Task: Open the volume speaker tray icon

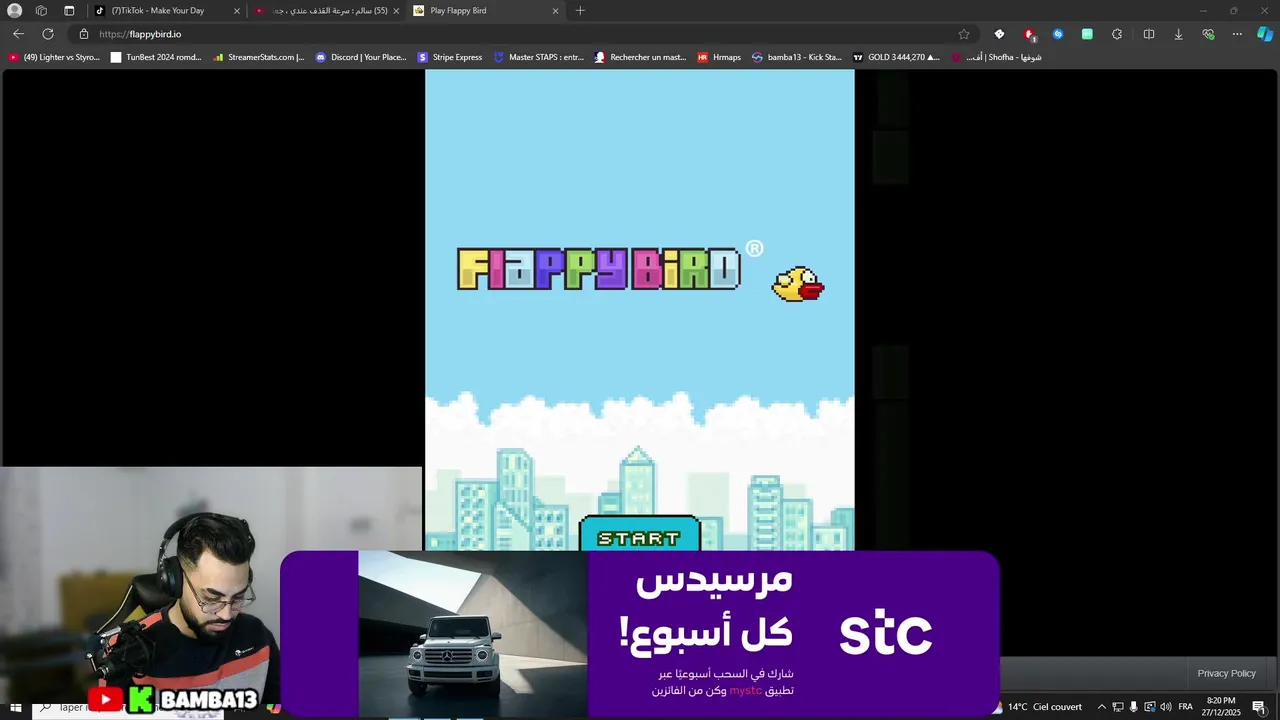Action: pyautogui.click(x=1165, y=707)
